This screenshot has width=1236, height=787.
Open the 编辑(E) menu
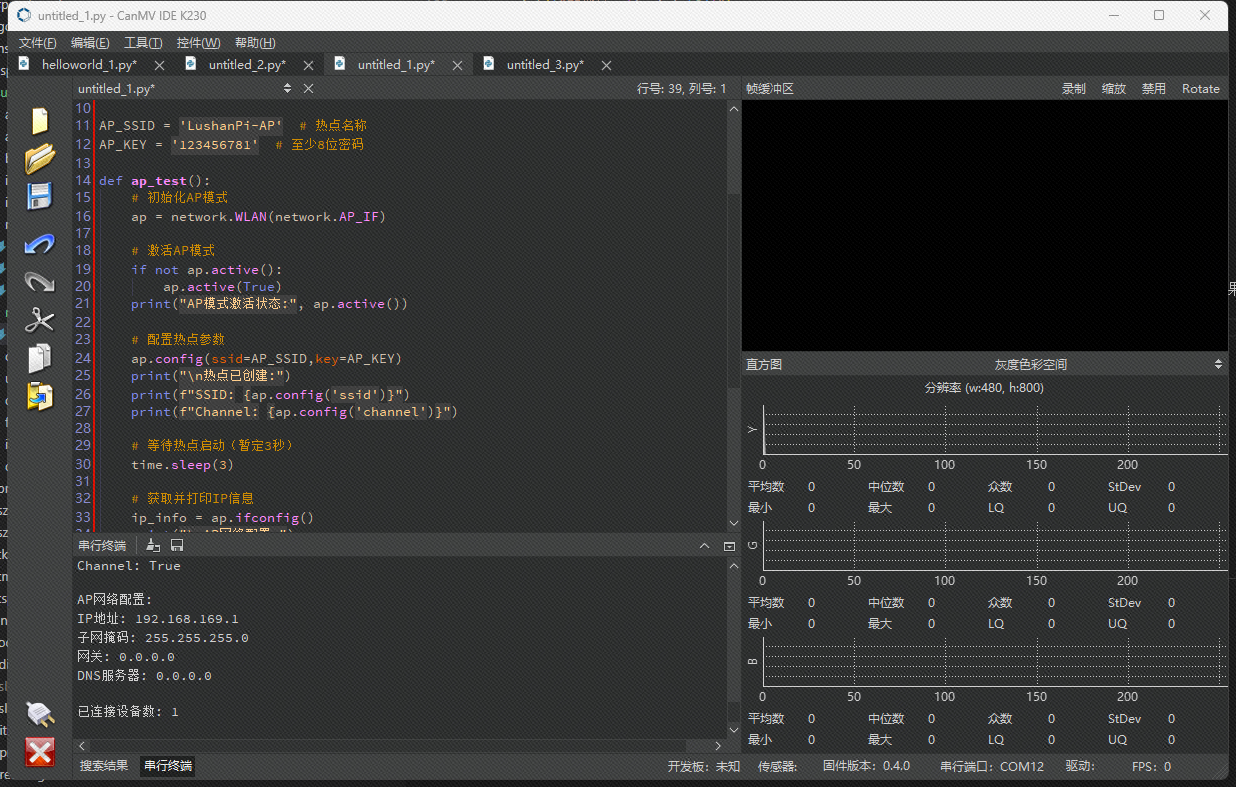(90, 43)
